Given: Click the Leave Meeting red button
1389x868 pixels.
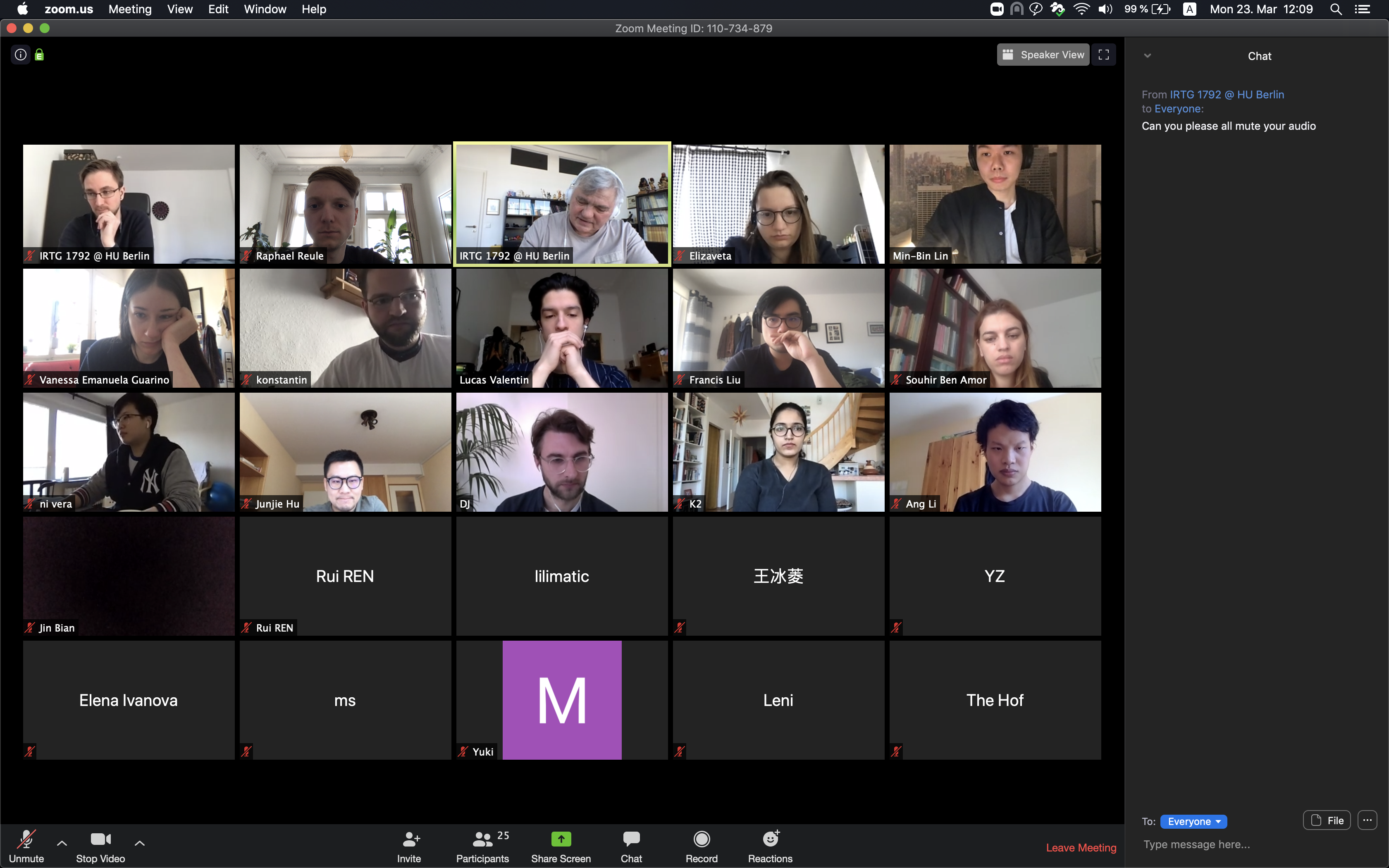Looking at the screenshot, I should [x=1078, y=846].
